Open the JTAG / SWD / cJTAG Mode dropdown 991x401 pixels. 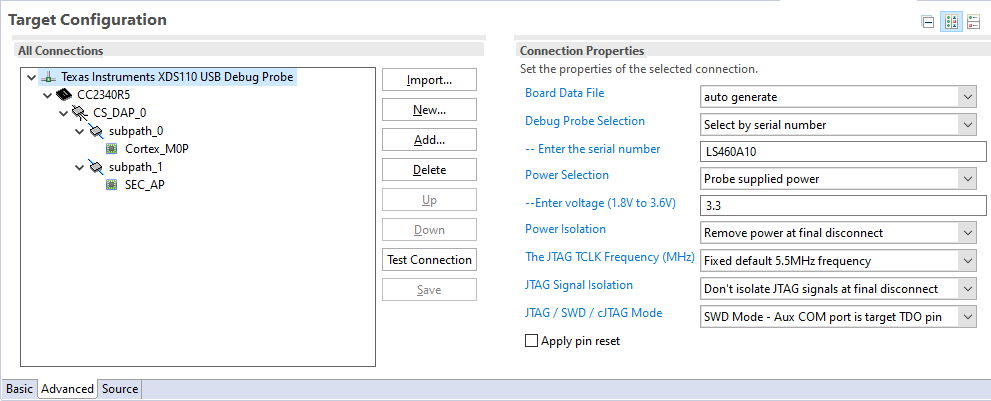[837, 316]
